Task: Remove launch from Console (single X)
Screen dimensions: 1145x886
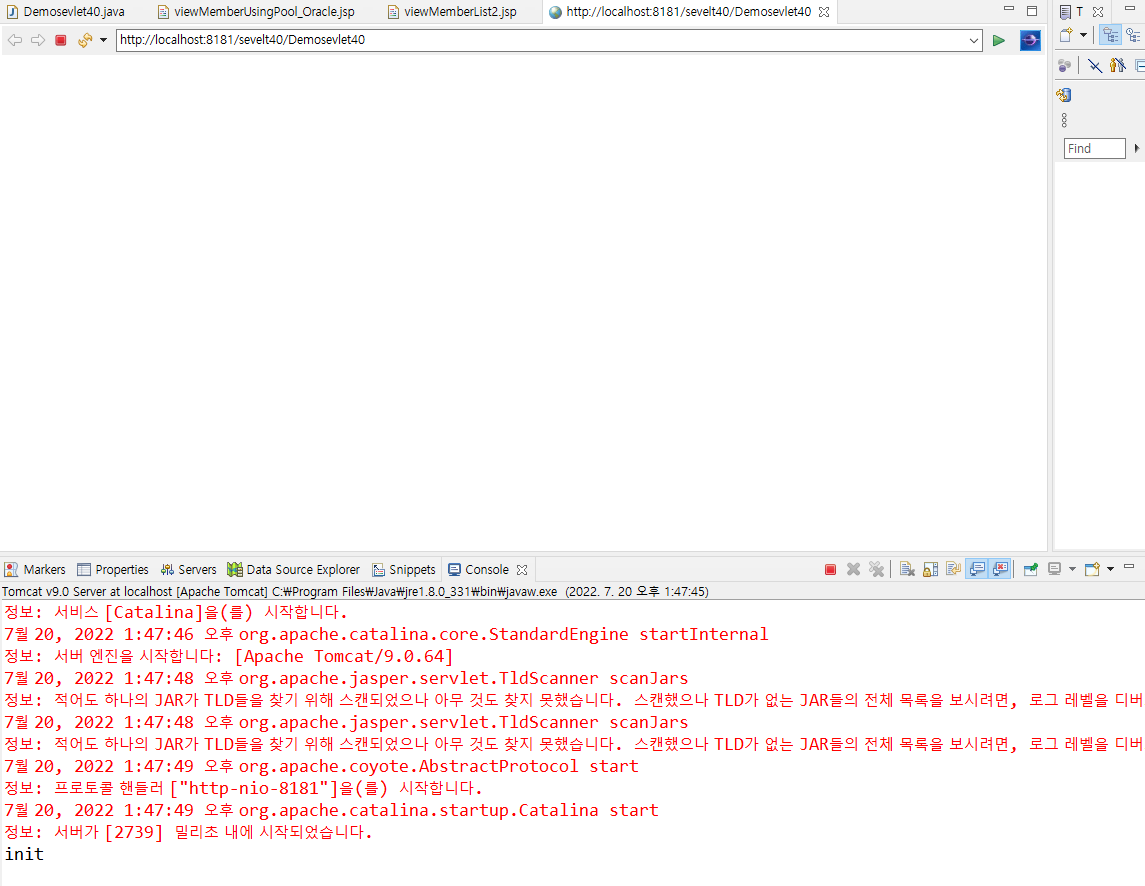Action: click(x=853, y=570)
